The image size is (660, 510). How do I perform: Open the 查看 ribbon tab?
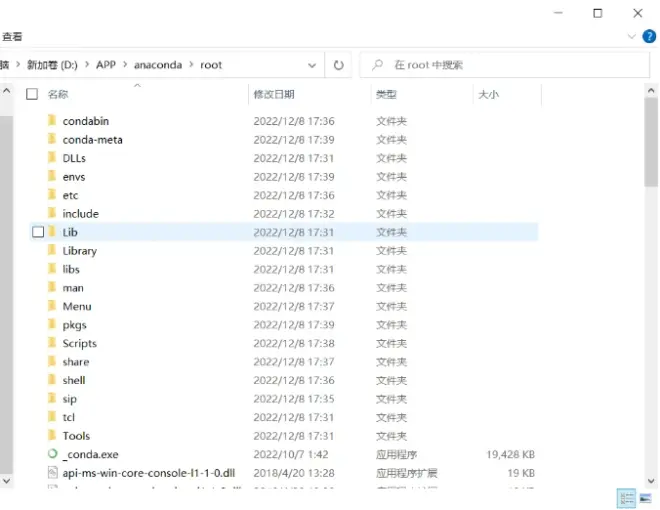pyautogui.click(x=12, y=37)
